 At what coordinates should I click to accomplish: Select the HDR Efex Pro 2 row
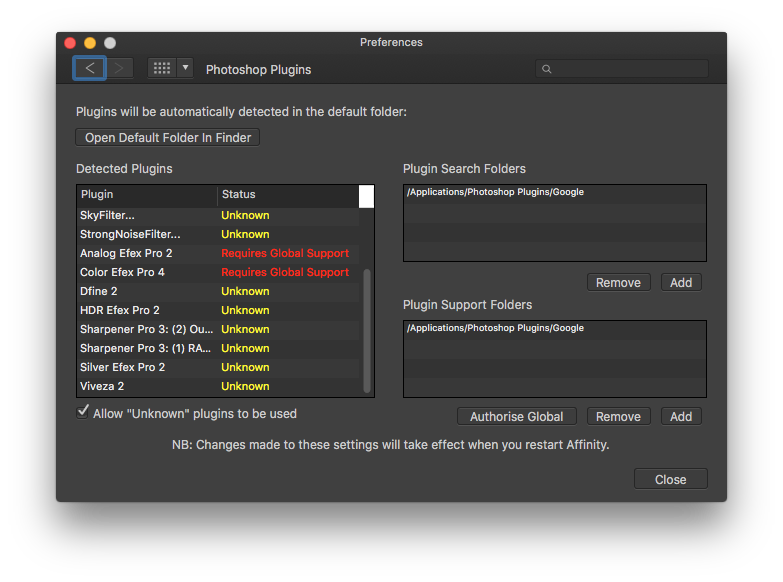218,310
